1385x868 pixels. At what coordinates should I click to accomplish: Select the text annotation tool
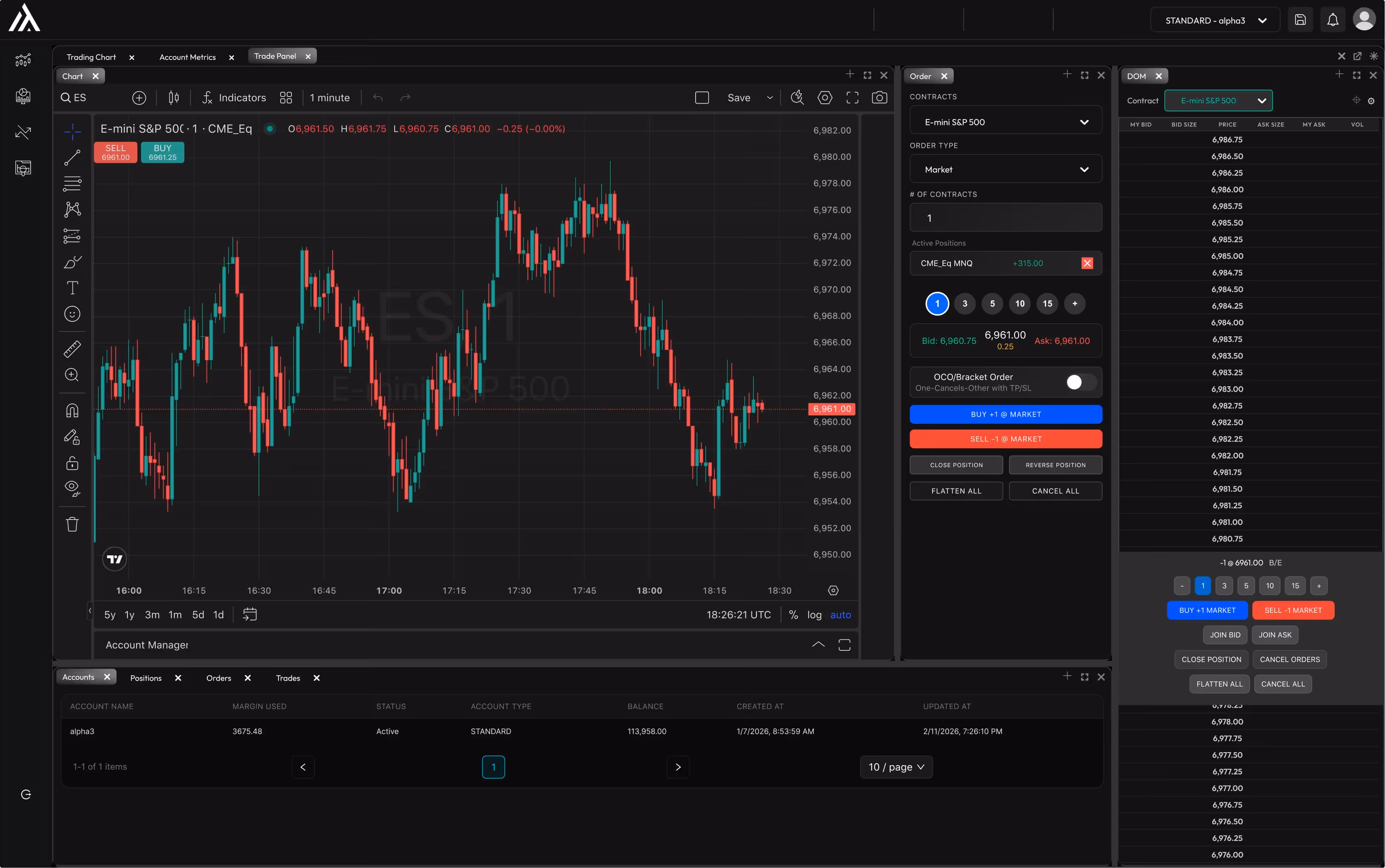click(72, 288)
